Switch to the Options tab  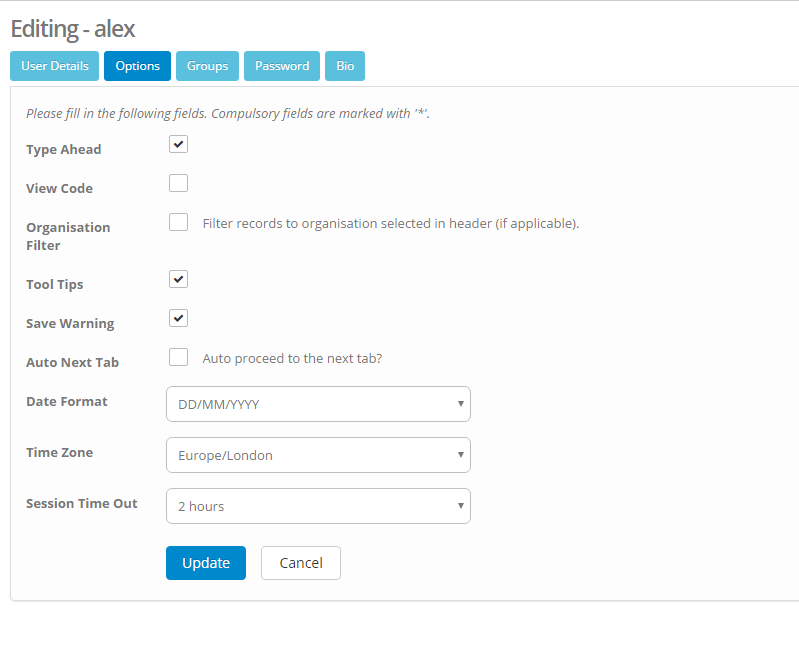(137, 66)
